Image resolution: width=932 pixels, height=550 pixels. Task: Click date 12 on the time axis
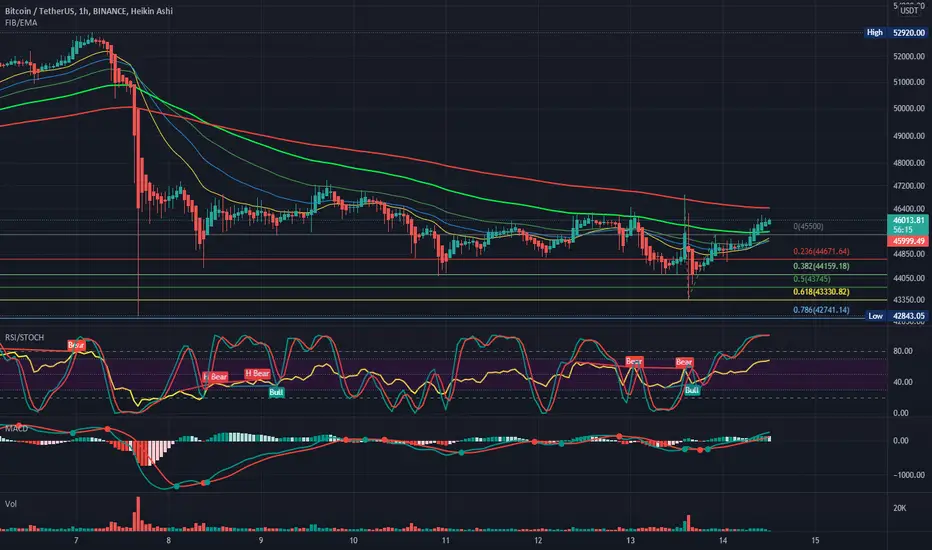click(538, 540)
